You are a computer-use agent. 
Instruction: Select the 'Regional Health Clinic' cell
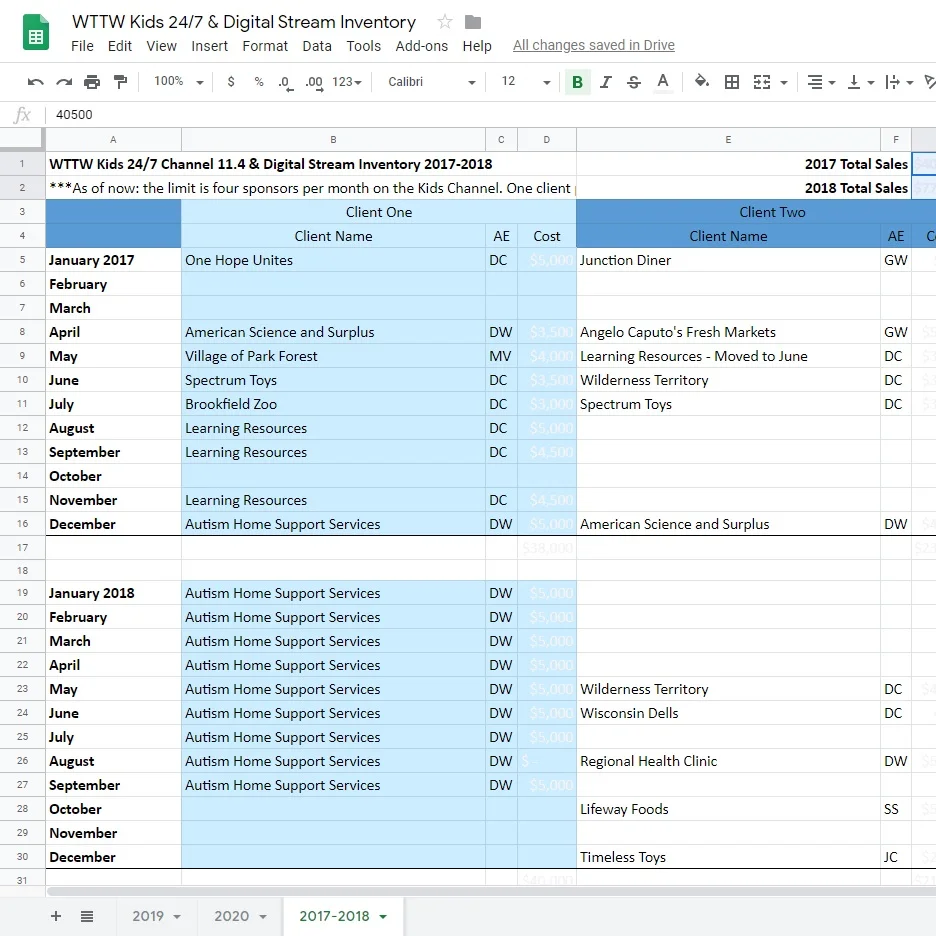click(x=728, y=761)
